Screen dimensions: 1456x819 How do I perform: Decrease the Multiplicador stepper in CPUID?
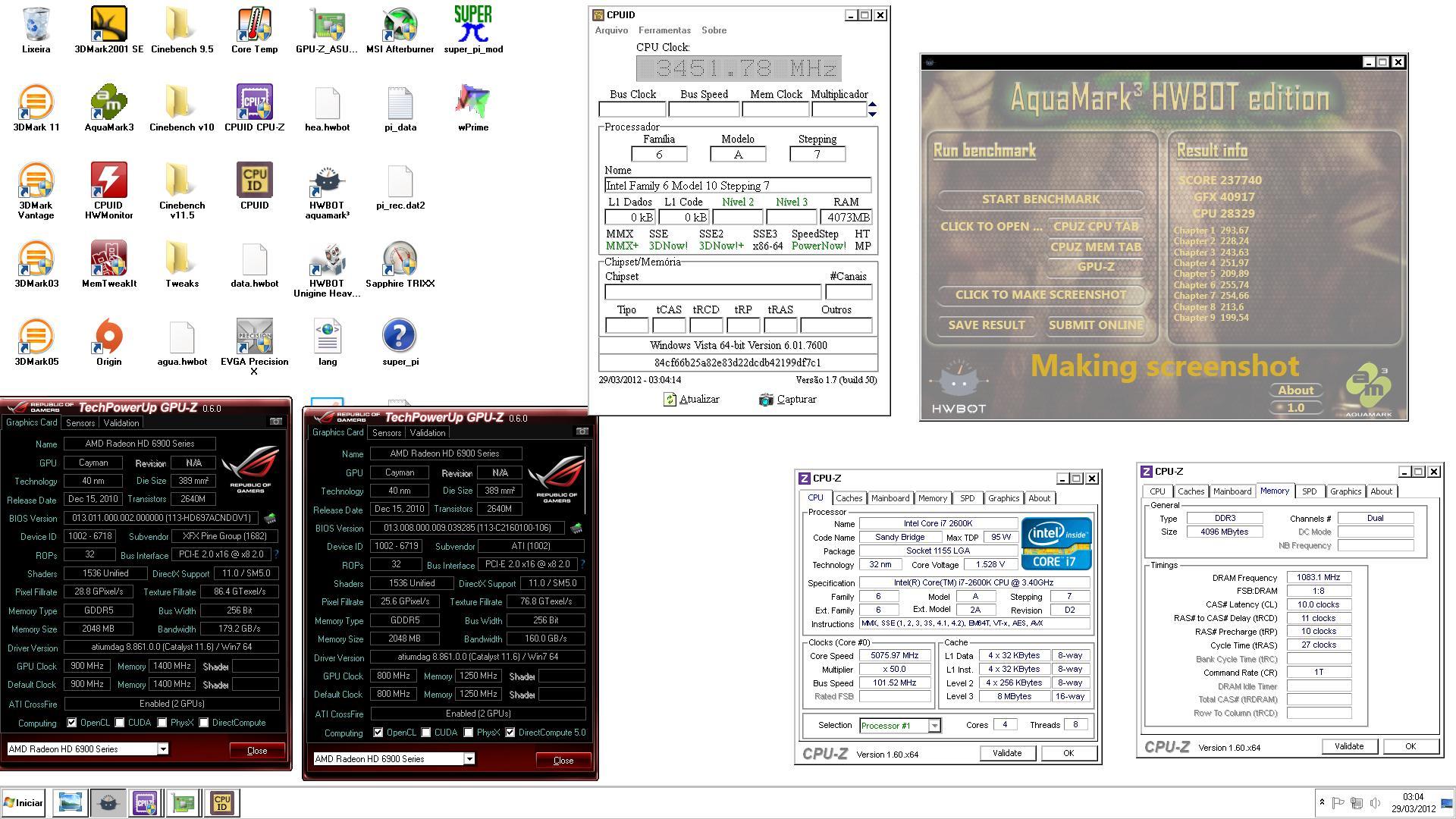pyautogui.click(x=872, y=114)
